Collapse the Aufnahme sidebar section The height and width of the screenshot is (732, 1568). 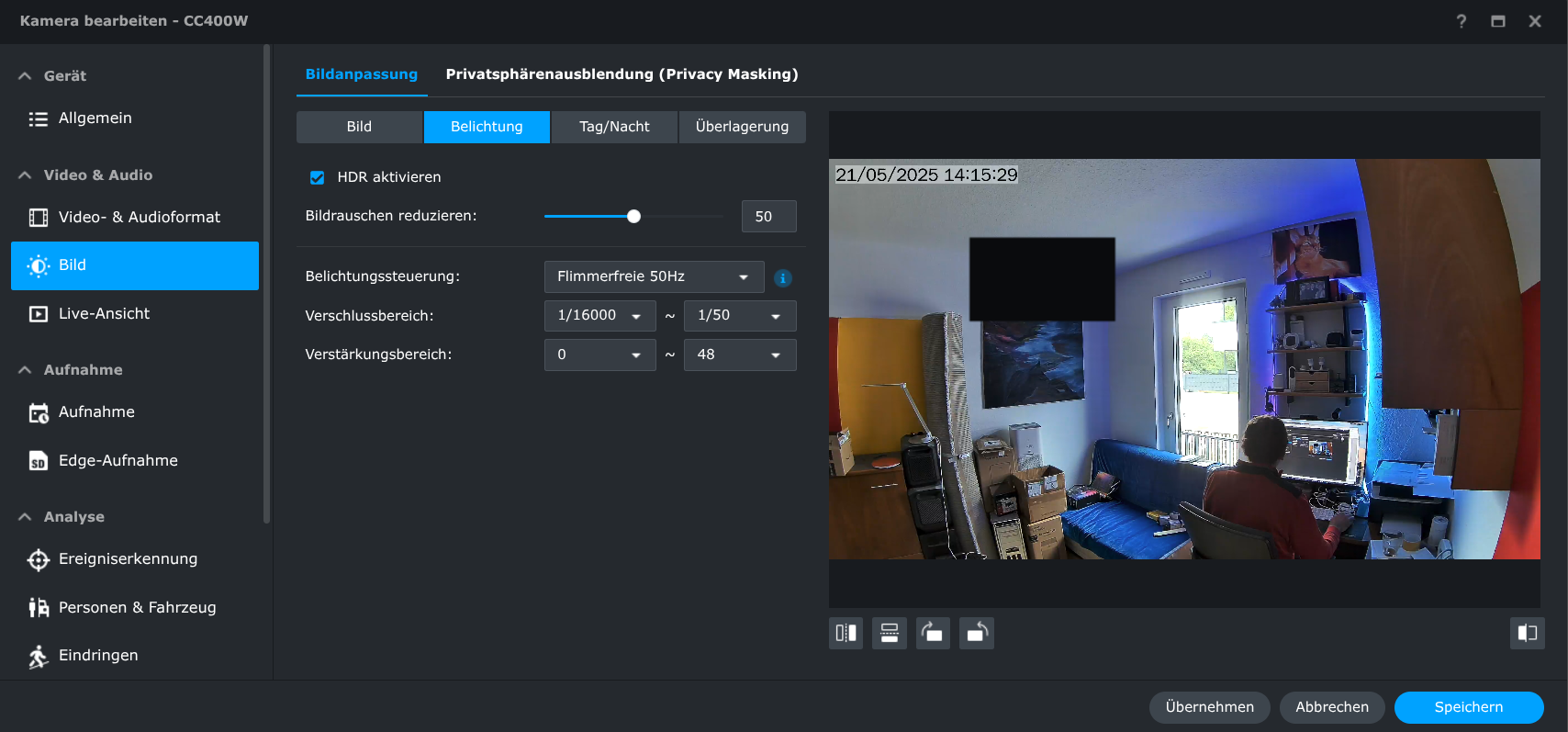click(25, 370)
